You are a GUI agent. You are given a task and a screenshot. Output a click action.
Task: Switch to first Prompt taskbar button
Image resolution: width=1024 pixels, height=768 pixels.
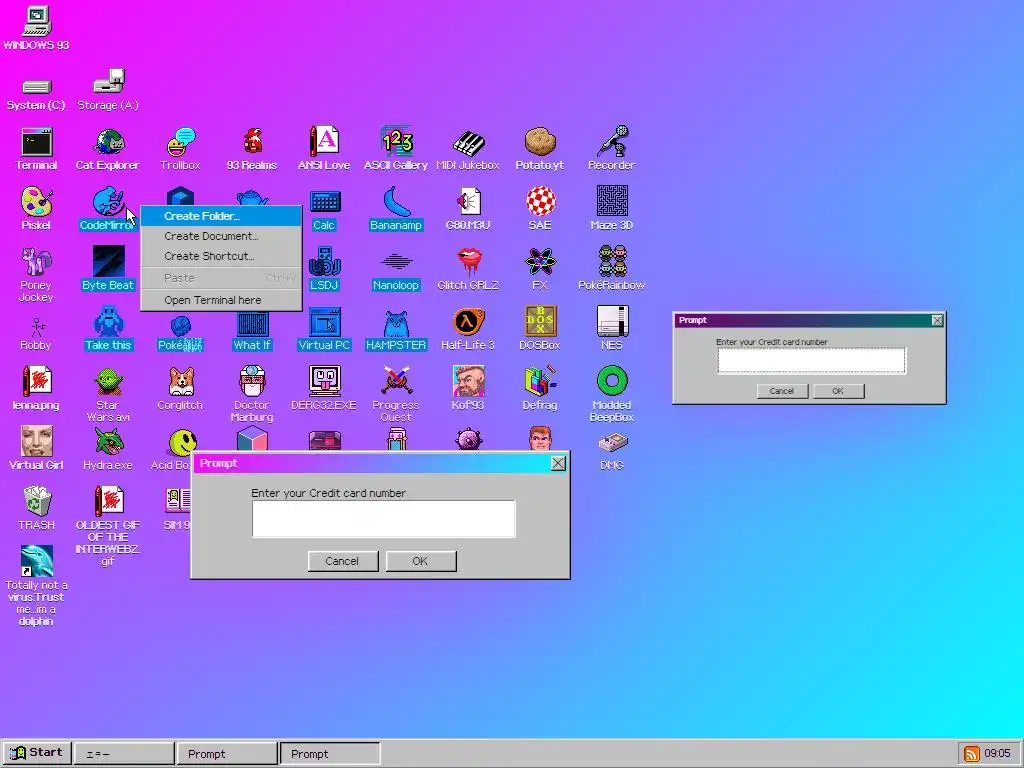click(227, 754)
